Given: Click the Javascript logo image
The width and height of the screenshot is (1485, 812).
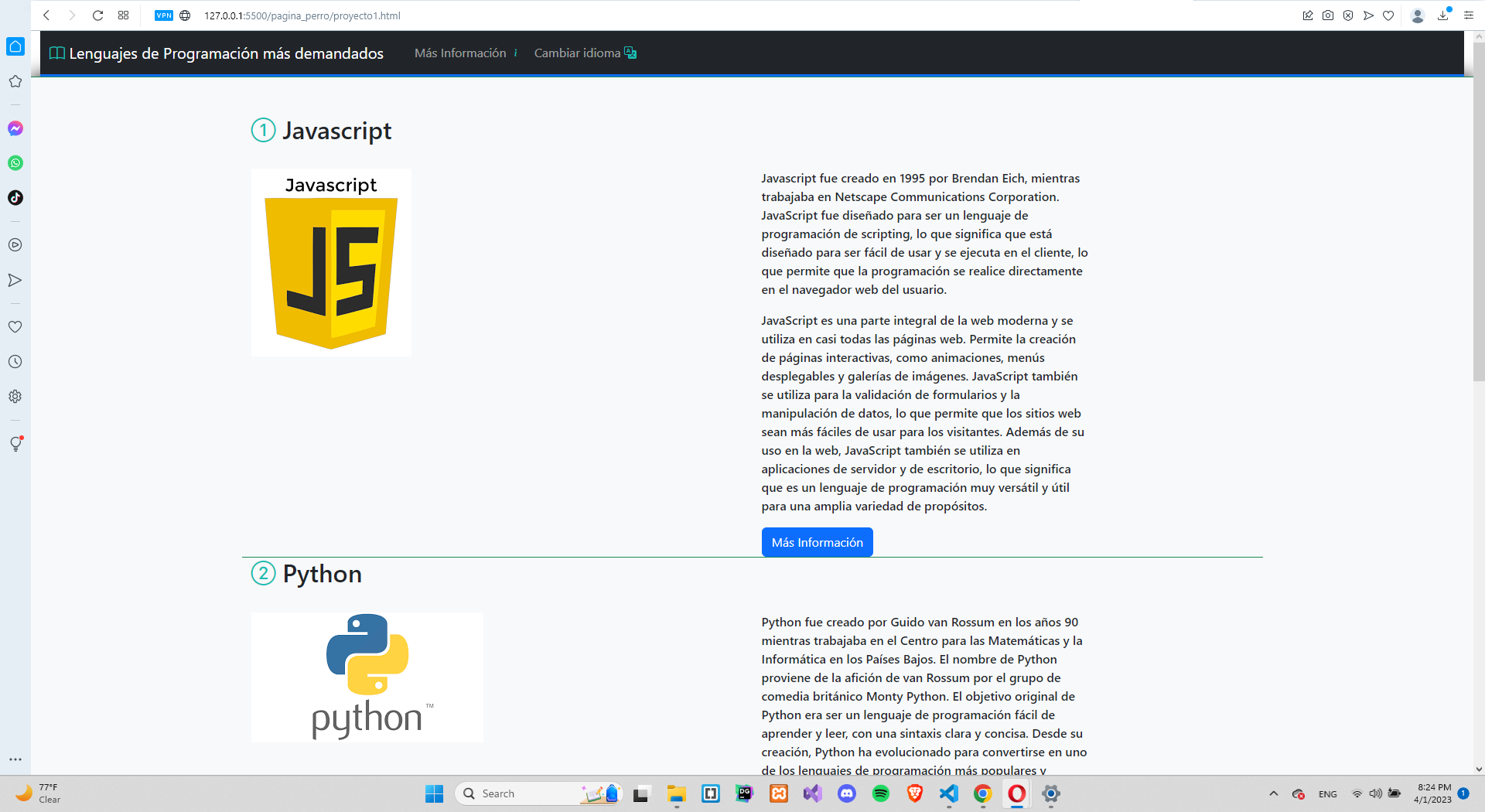Looking at the screenshot, I should point(331,262).
